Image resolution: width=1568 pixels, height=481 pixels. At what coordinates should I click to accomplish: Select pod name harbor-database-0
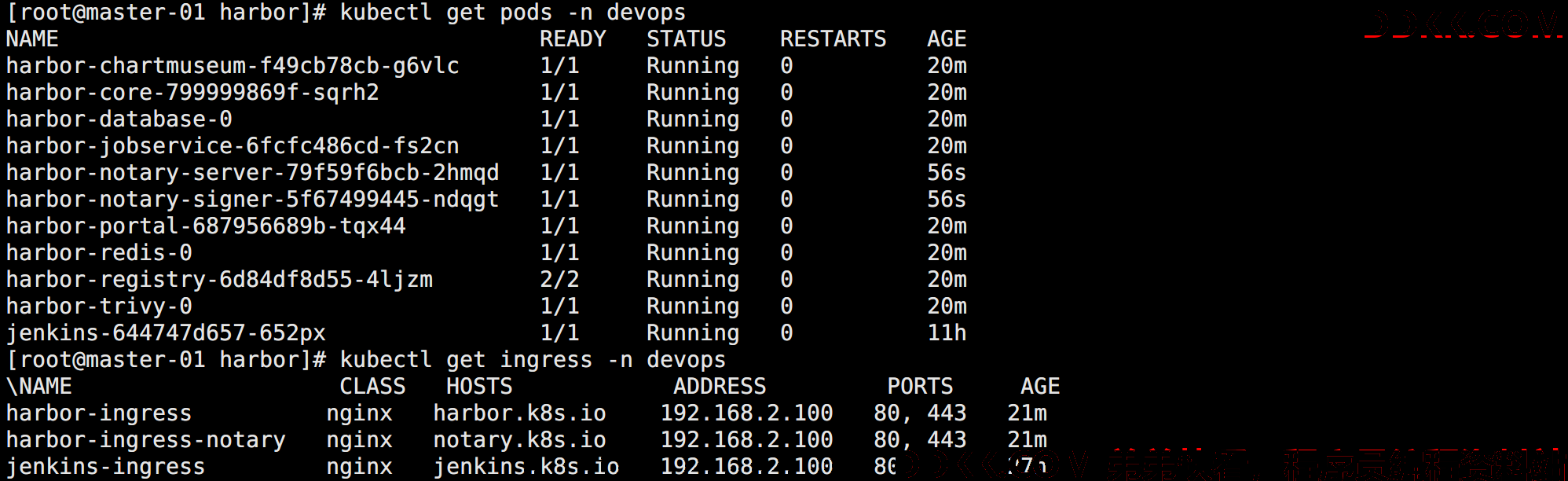(x=119, y=119)
